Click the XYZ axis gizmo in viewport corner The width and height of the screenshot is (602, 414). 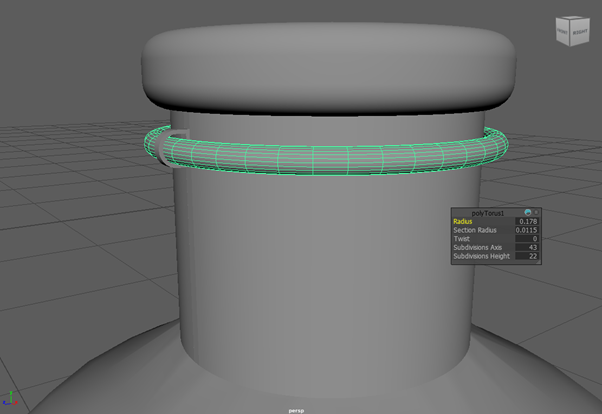[11, 399]
